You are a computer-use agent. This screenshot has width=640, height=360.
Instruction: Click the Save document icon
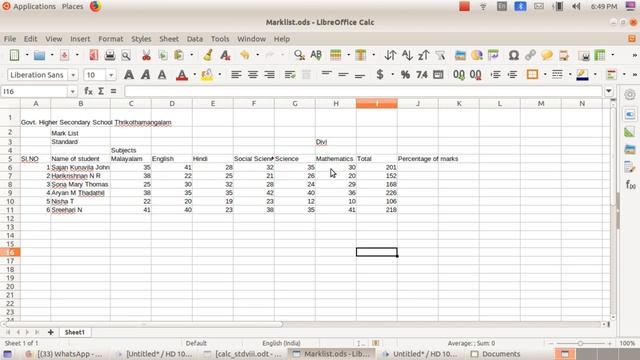64,55
